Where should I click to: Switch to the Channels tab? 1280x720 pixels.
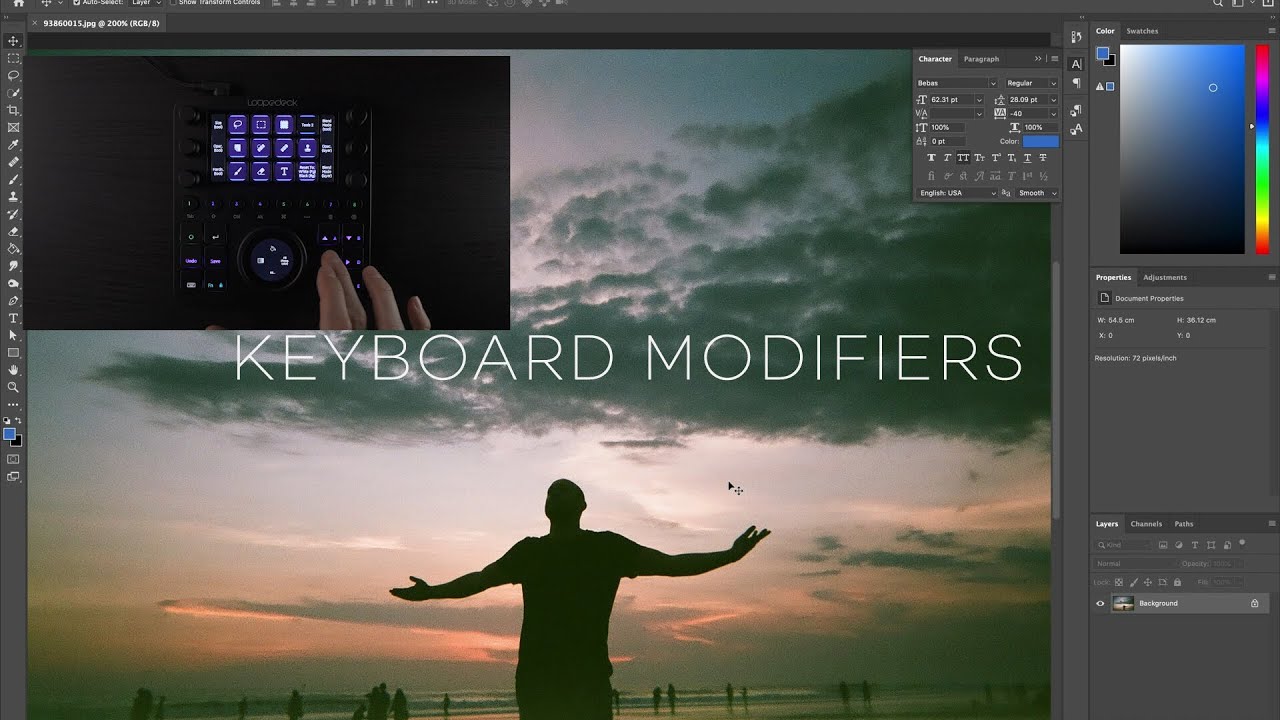(x=1146, y=524)
